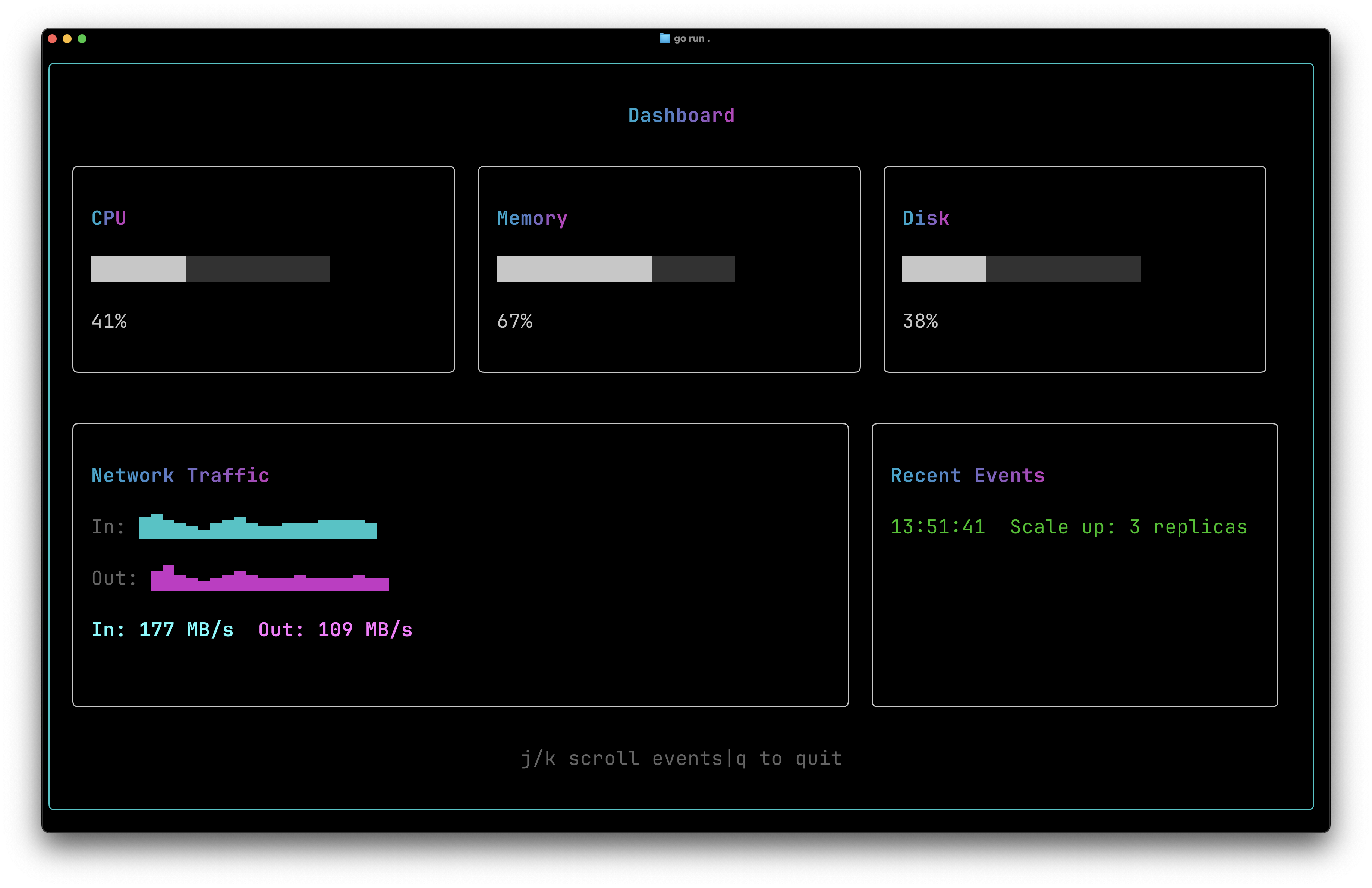Click the "Out:" sparkline label
Screen dimensions: 1372x888
tap(114, 578)
